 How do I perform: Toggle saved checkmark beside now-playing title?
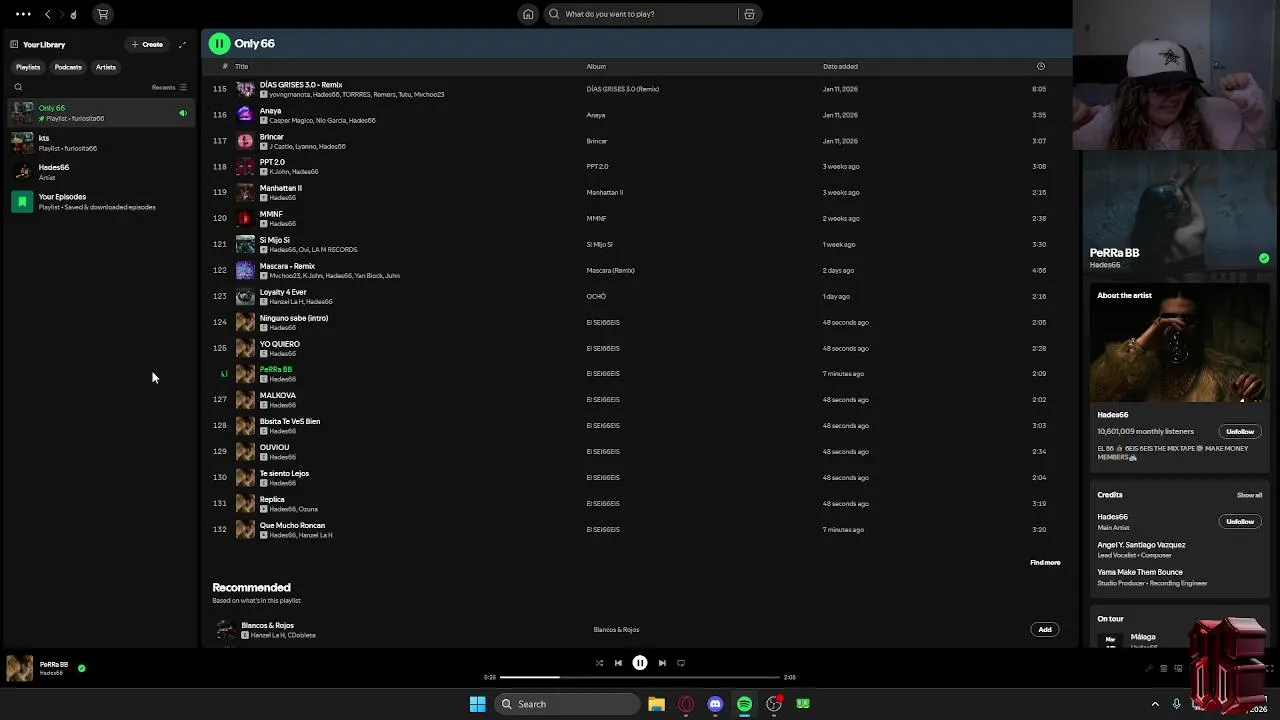(82, 668)
